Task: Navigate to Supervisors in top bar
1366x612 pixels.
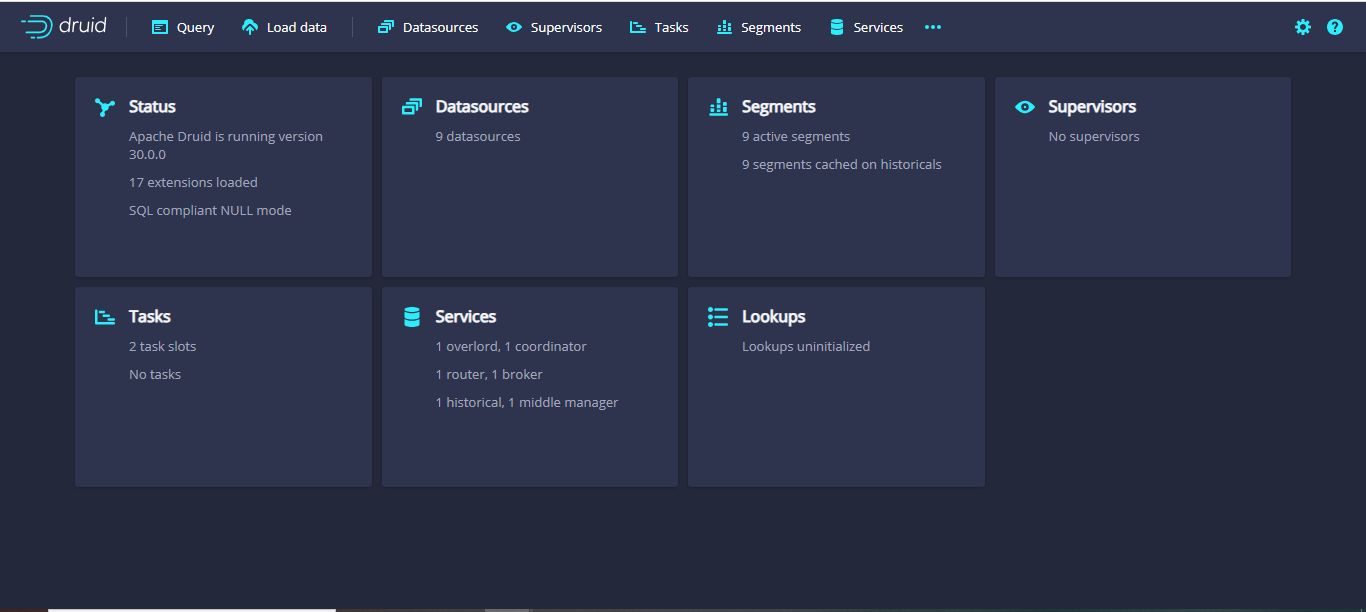Action: click(x=553, y=27)
